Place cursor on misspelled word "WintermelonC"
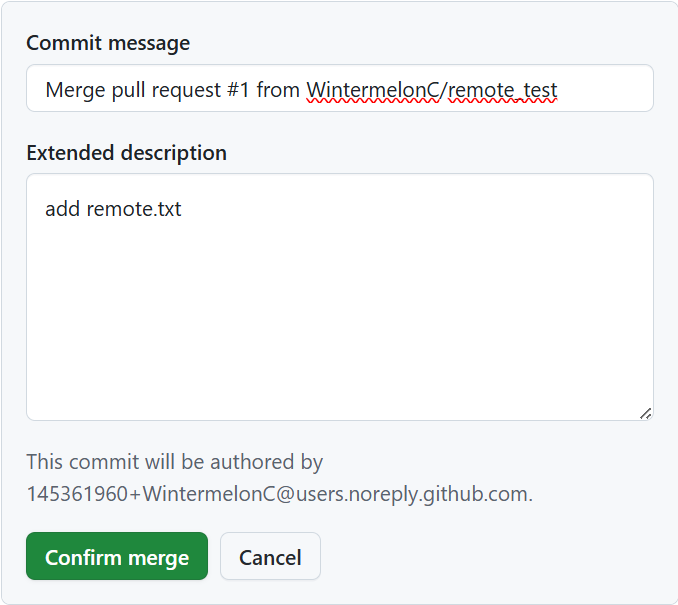This screenshot has height=605, width=678. 373,90
